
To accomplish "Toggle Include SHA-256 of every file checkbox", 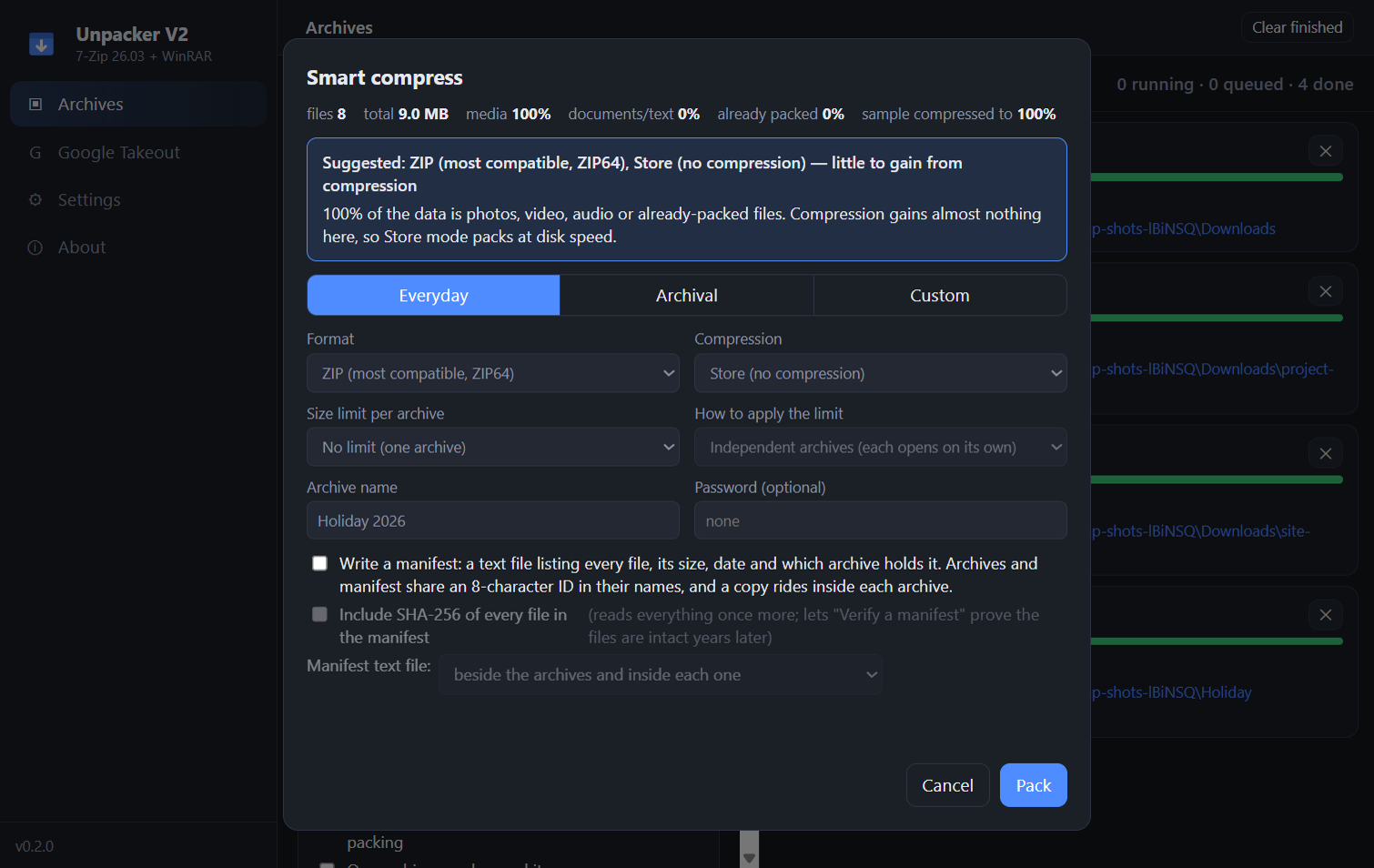I will pyautogui.click(x=319, y=614).
